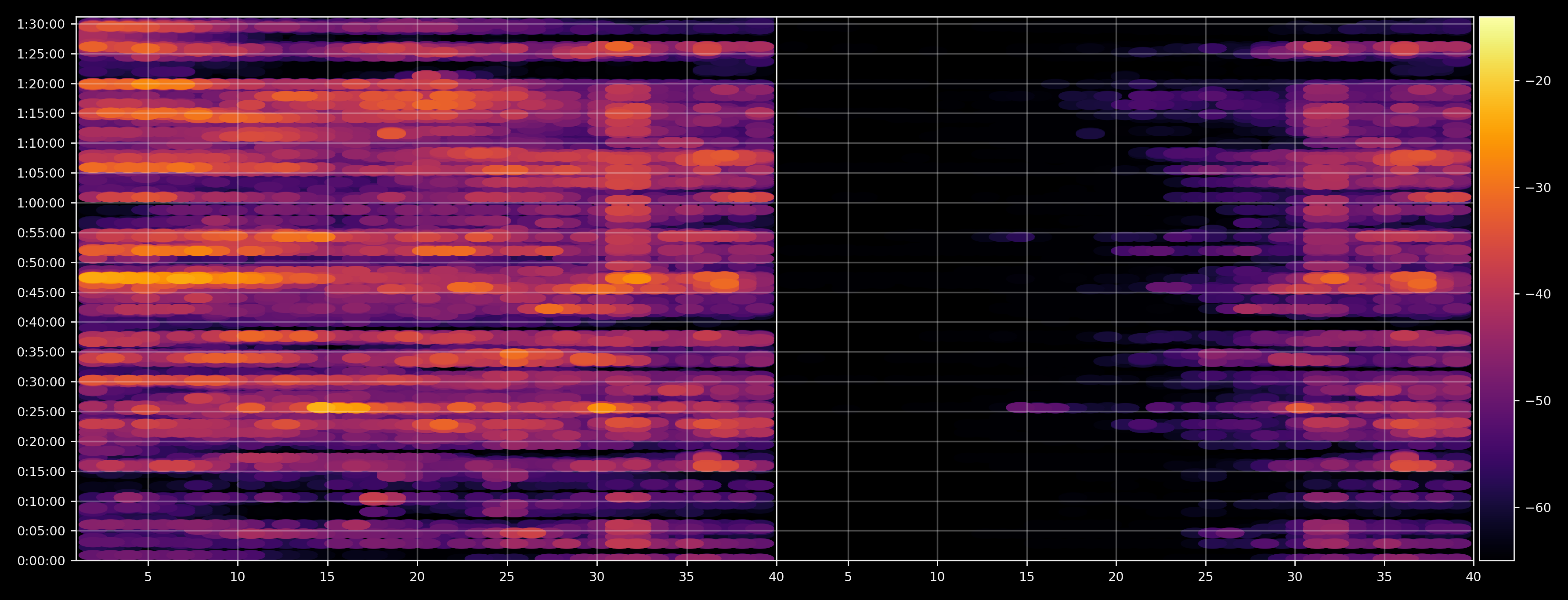The width and height of the screenshot is (1568, 600).
Task: Select x-axis label 35 of right heatmap
Action: pyautogui.click(x=1384, y=577)
